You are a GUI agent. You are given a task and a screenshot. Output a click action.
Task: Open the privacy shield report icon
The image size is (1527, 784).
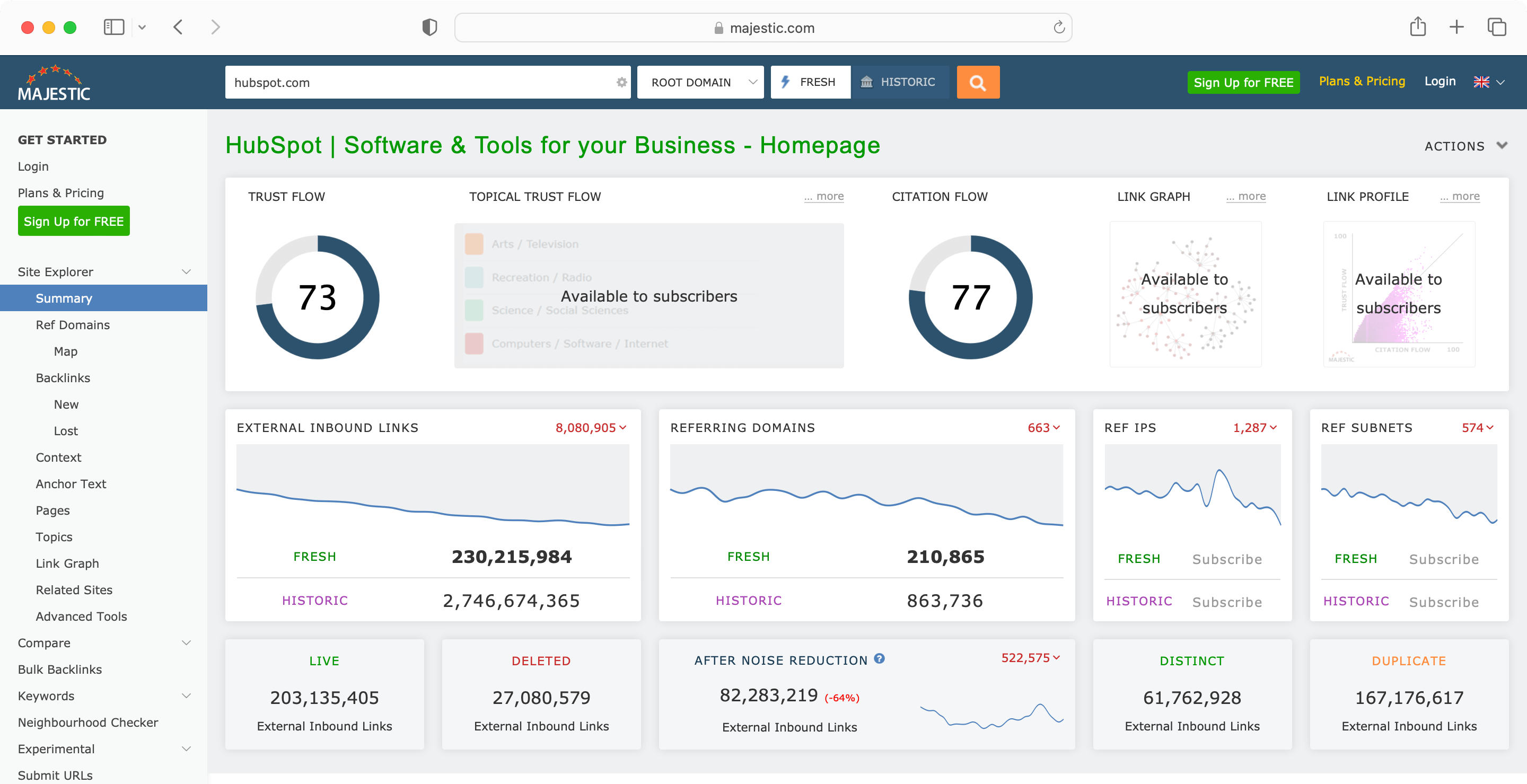(x=429, y=27)
